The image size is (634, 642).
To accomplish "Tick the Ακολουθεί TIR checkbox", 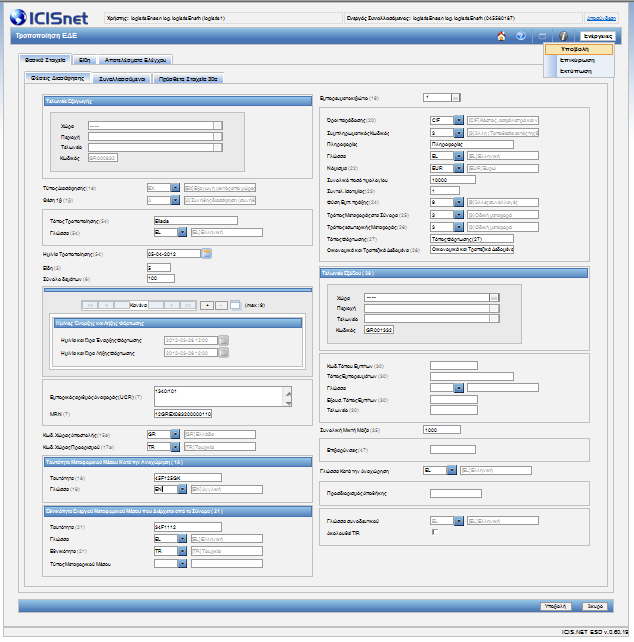I will (435, 532).
